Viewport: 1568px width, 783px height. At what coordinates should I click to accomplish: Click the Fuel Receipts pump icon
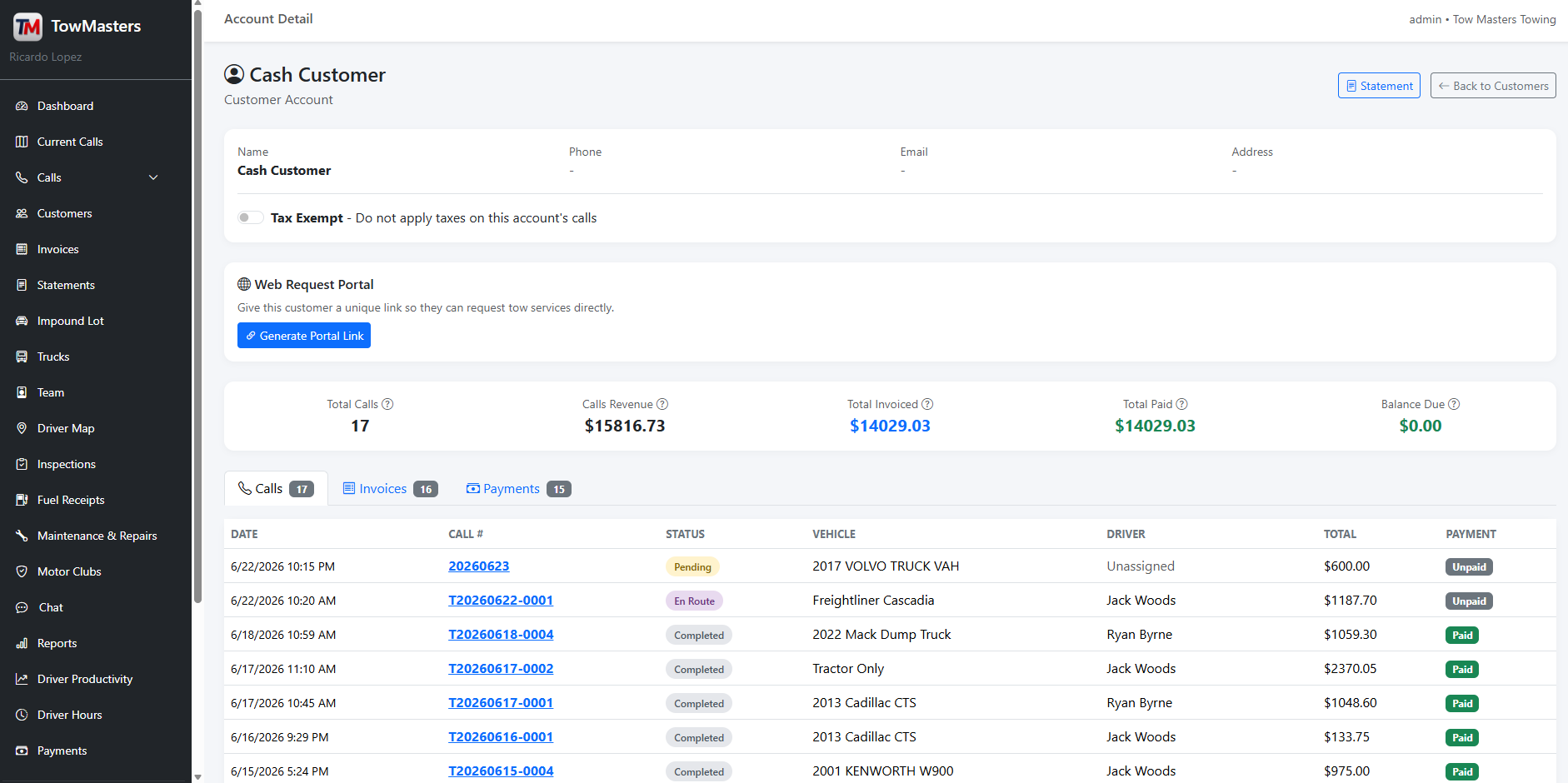click(22, 500)
